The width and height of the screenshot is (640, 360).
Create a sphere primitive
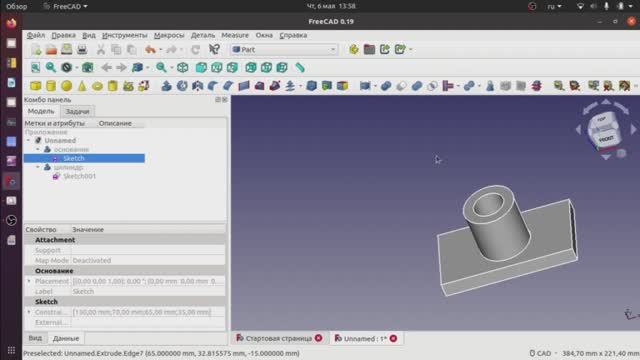click(67, 86)
